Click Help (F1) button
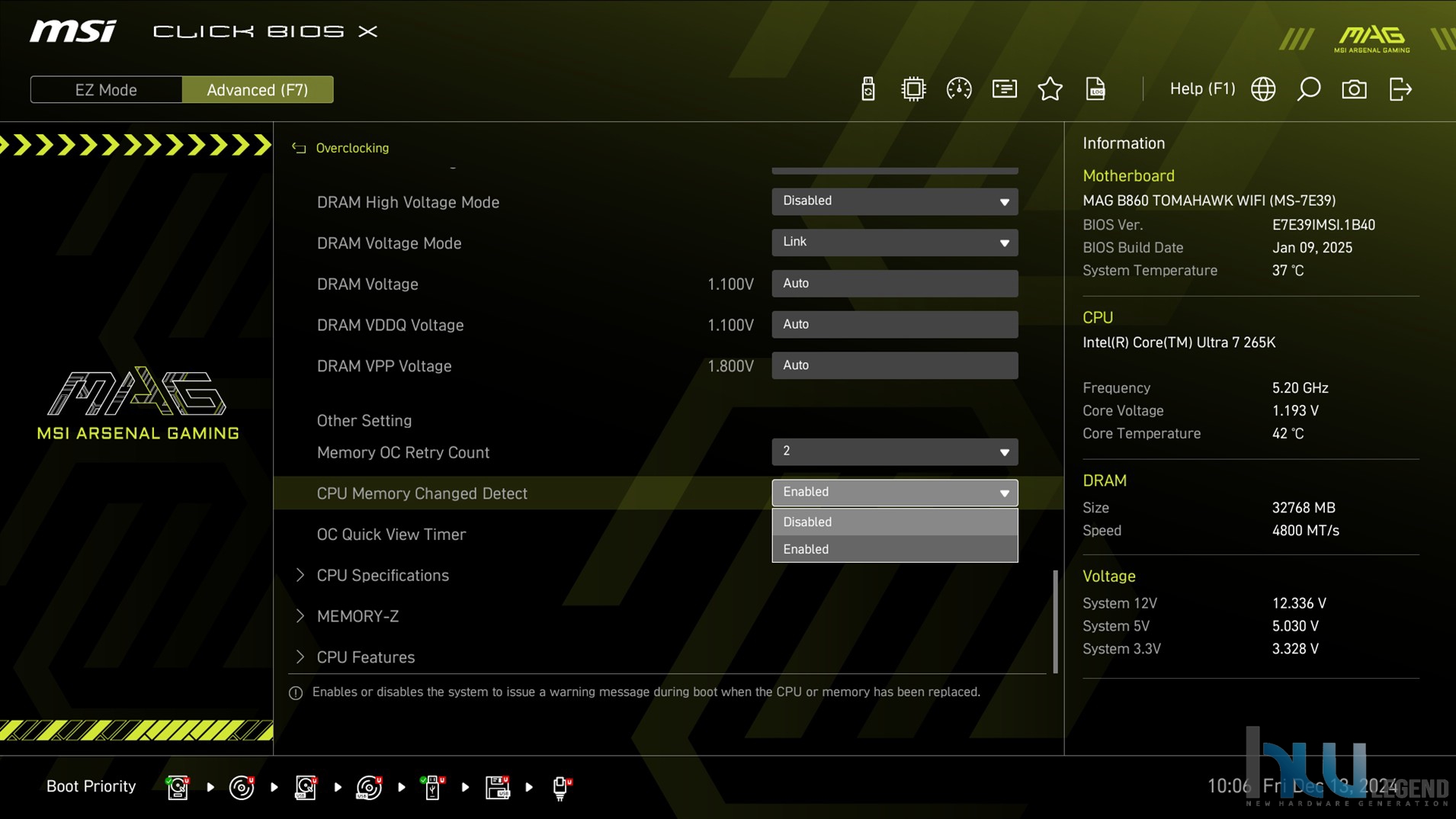The width and height of the screenshot is (1456, 819). point(1202,89)
